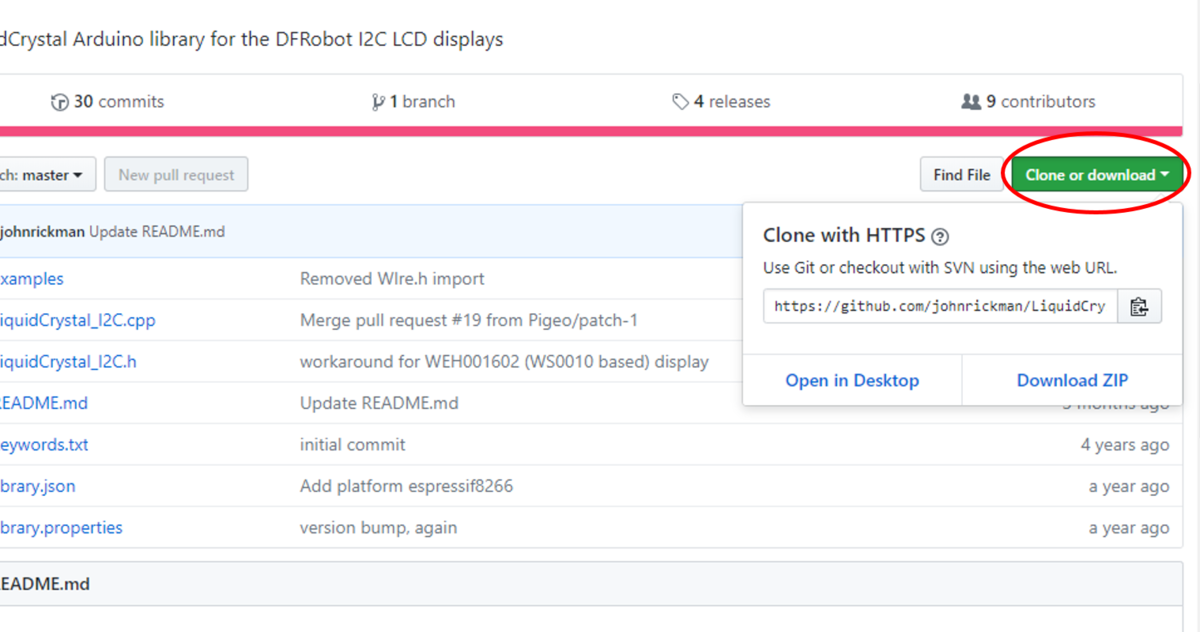The height and width of the screenshot is (632, 1200).
Task: Open the 30 commits link
Action: (x=118, y=102)
